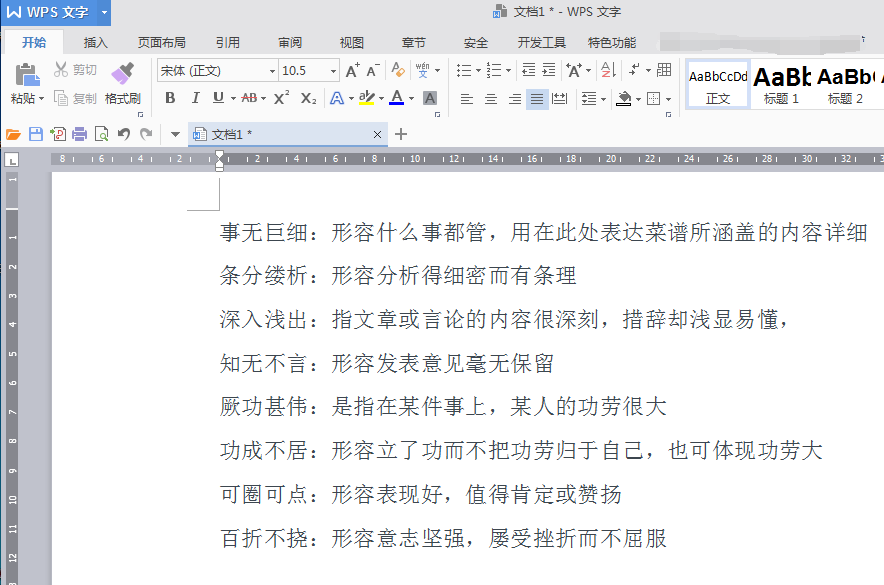Toggle Bold formatting
This screenshot has height=585, width=884.
(170, 98)
